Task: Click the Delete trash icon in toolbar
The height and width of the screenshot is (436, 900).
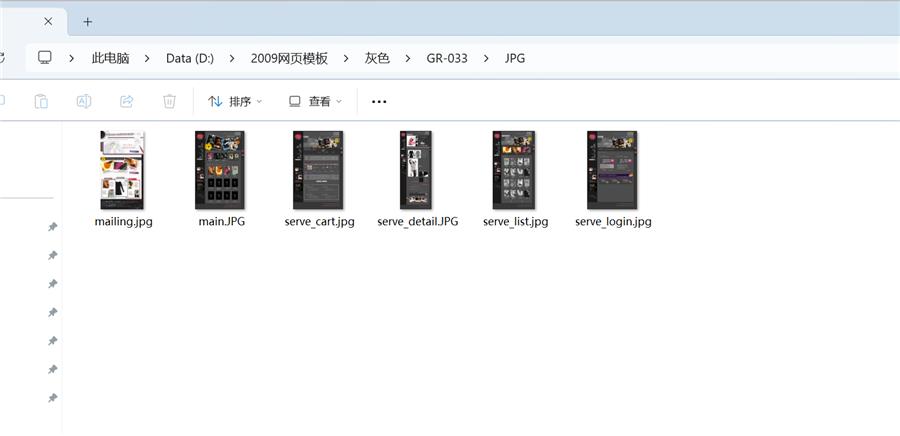Action: click(169, 102)
